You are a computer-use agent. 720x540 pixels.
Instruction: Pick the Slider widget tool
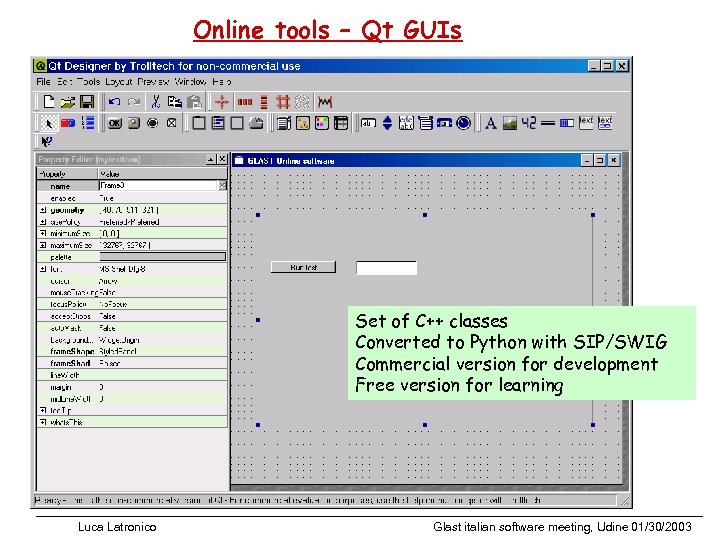444,123
